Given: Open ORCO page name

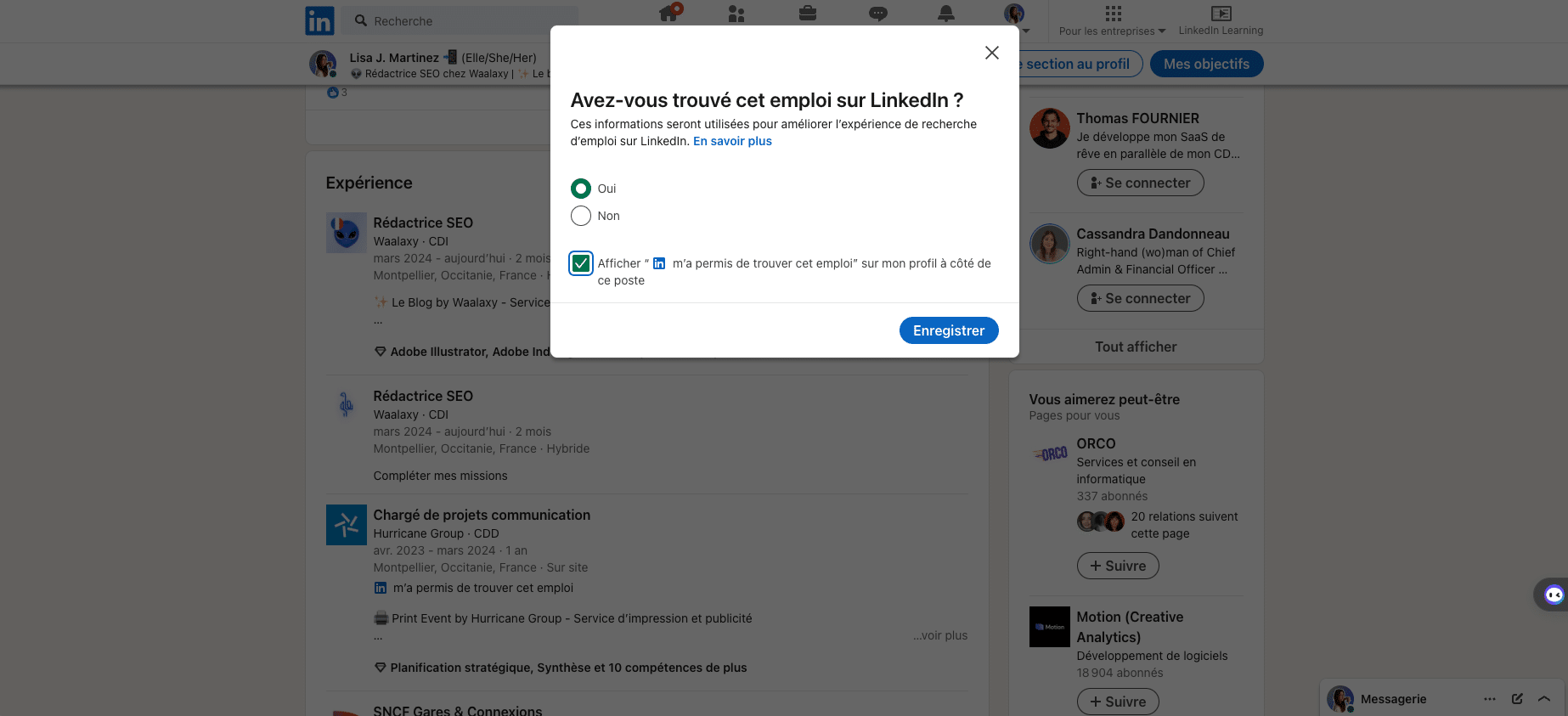Looking at the screenshot, I should click(1096, 443).
